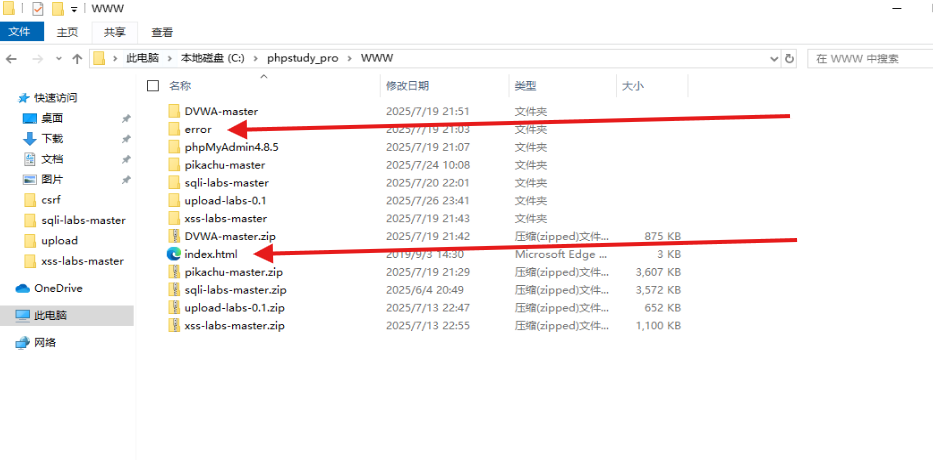933x460 pixels.
Task: Click the 875 KB size cell
Action: point(663,236)
